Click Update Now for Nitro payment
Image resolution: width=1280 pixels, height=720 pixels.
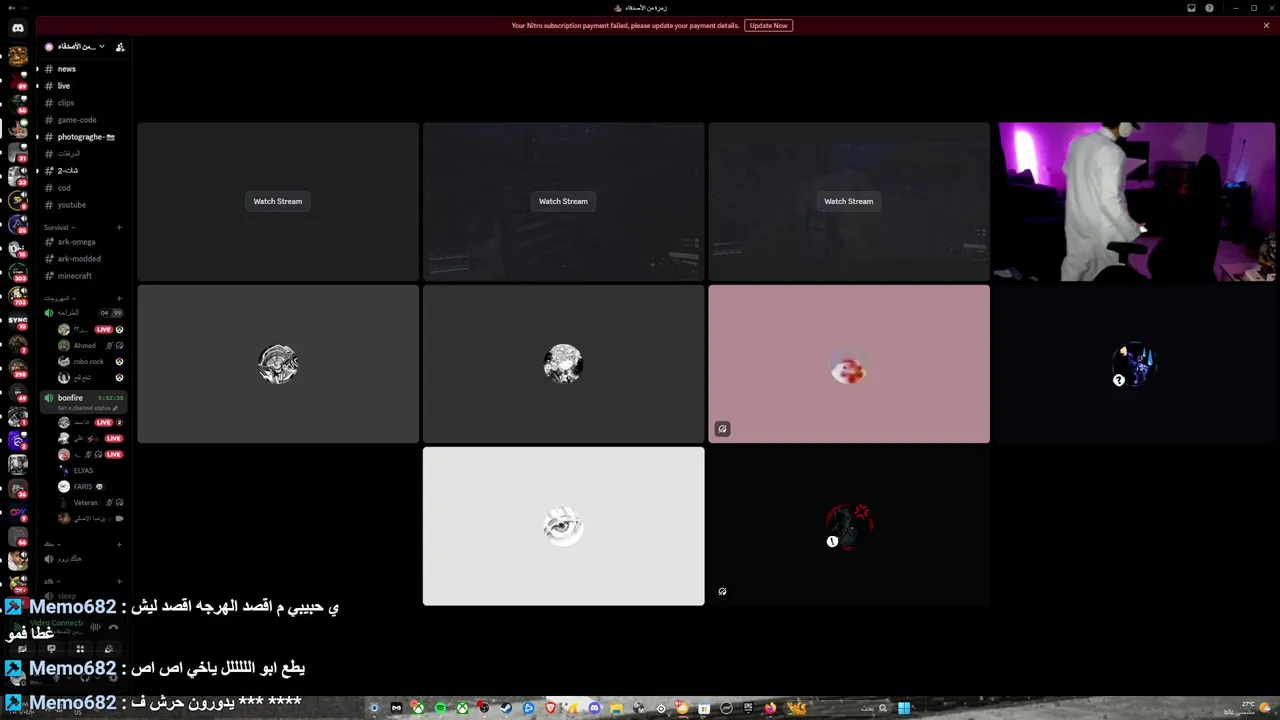pyautogui.click(x=768, y=25)
